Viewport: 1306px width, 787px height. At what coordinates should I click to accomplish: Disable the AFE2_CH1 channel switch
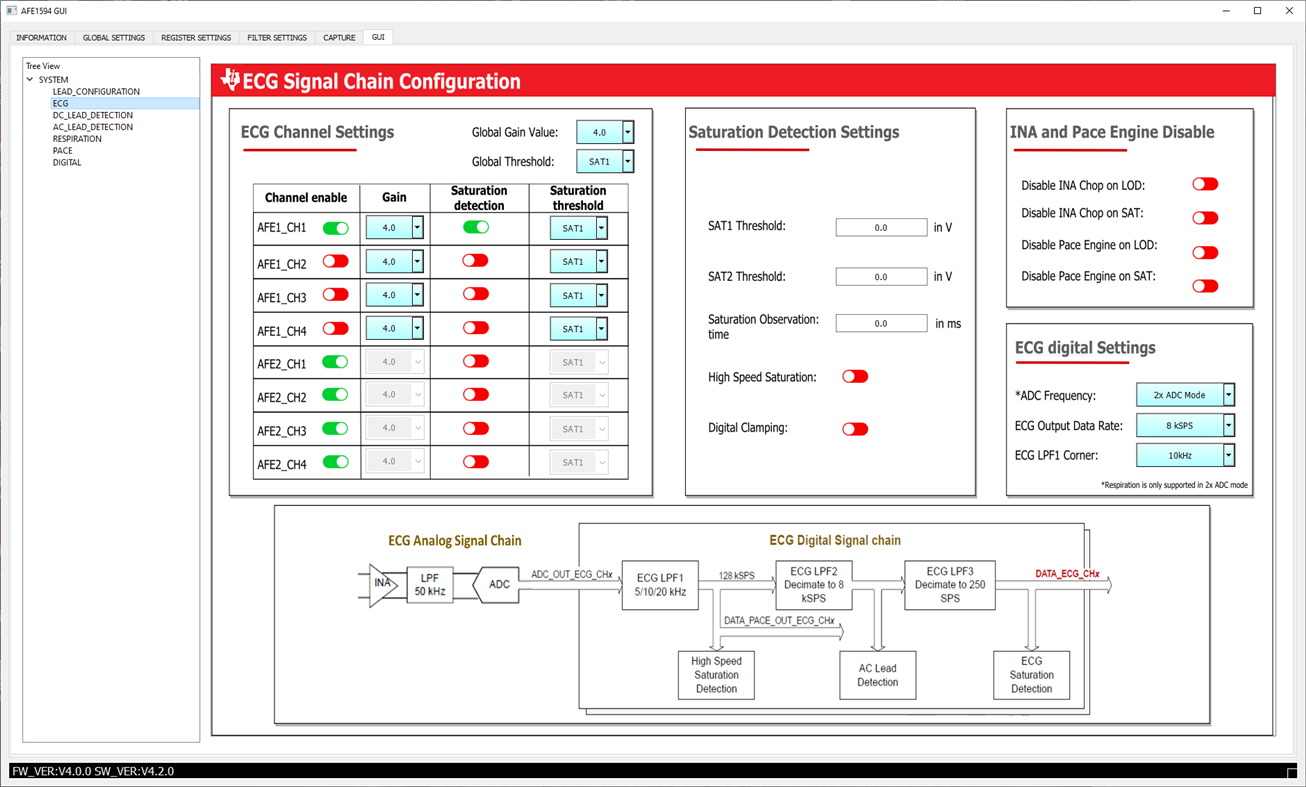336,362
